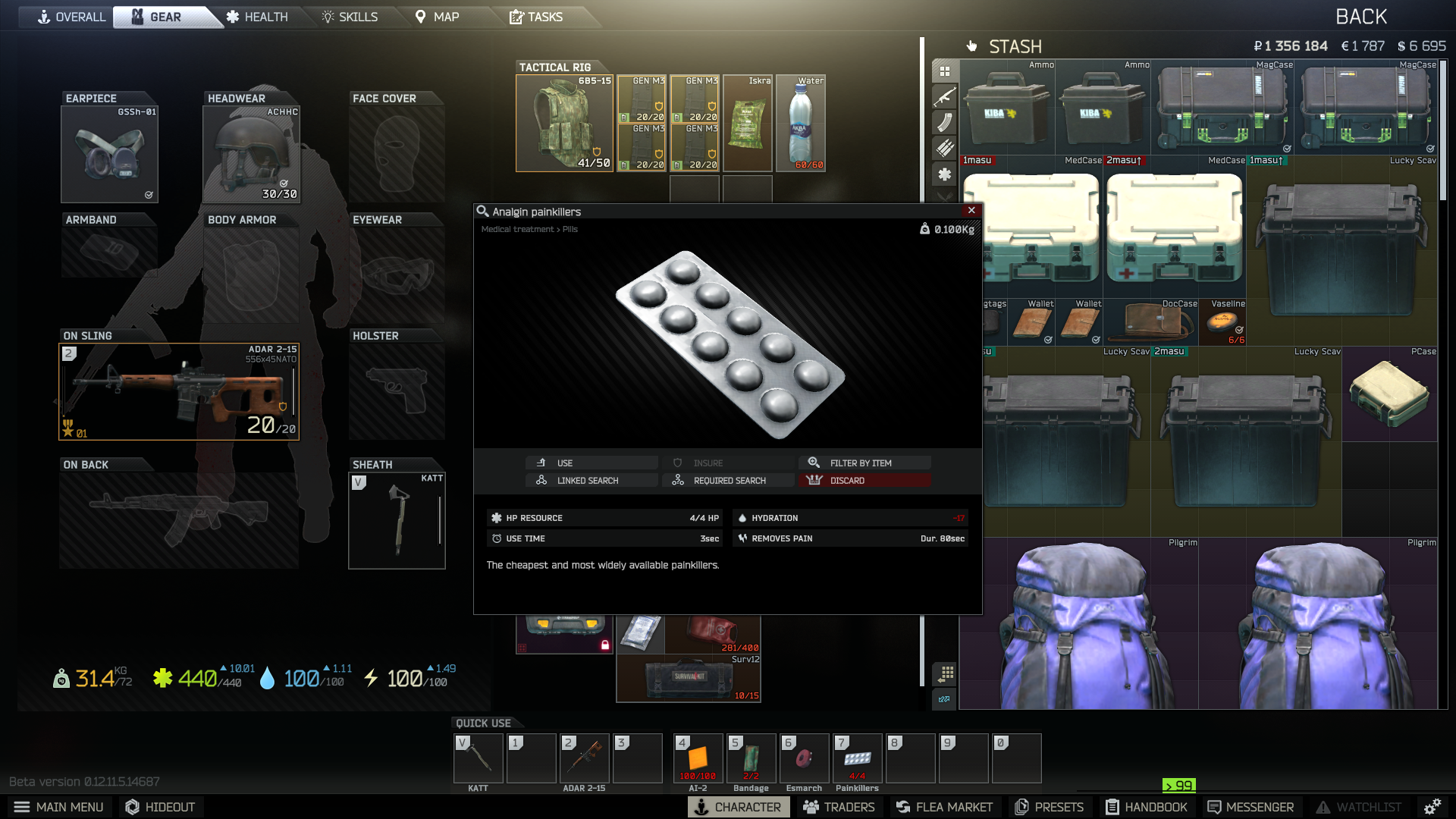Click Painkillers in quick use slot 7
The image size is (1456, 819).
[x=857, y=758]
